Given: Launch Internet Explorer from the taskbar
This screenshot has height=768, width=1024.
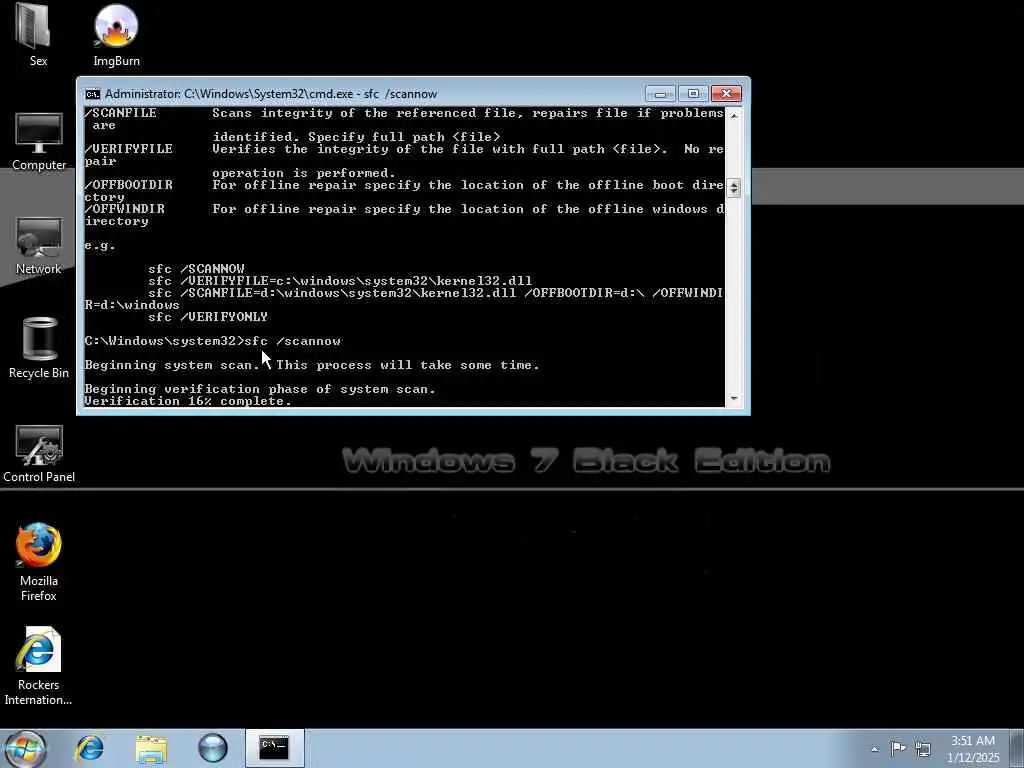Looking at the screenshot, I should click(x=89, y=748).
